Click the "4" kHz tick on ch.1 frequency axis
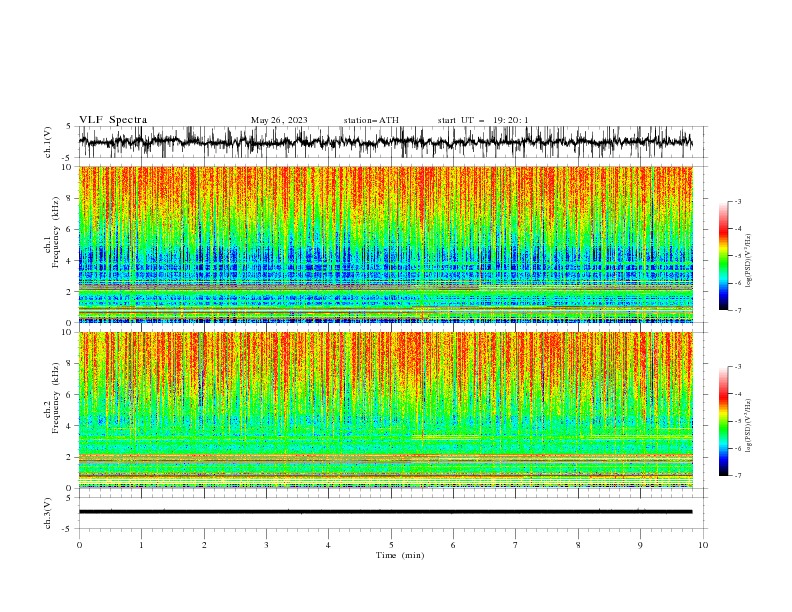The height and width of the screenshot is (612, 792). coord(70,261)
